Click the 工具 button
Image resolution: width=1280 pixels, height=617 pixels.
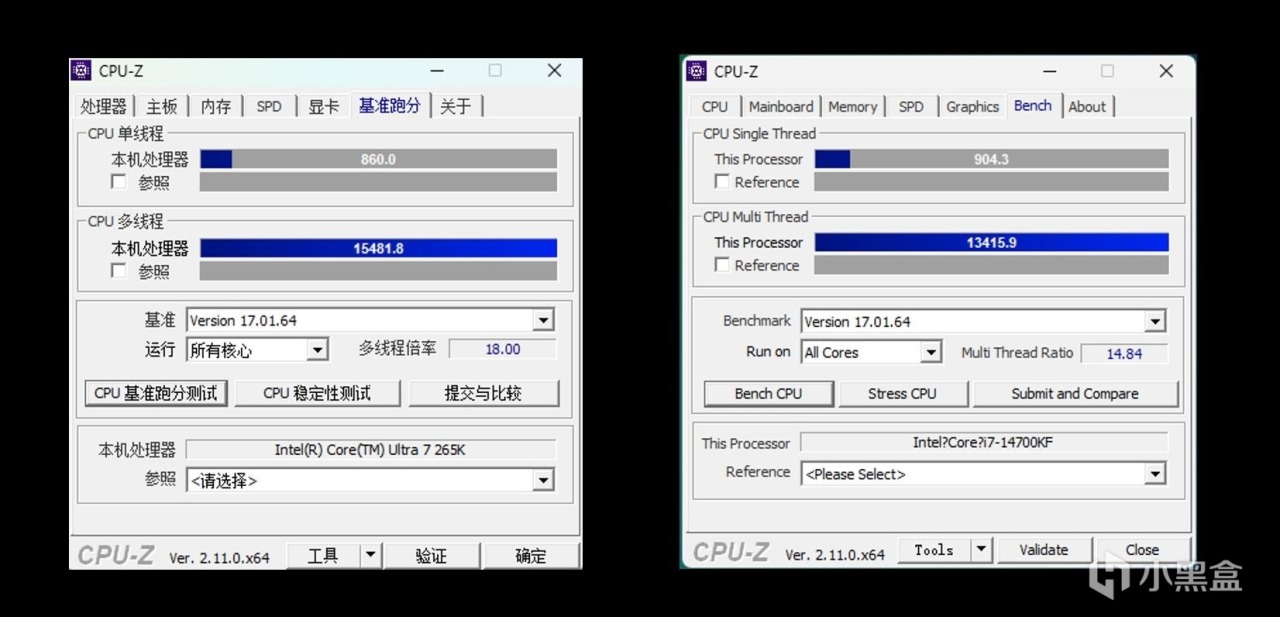click(323, 556)
